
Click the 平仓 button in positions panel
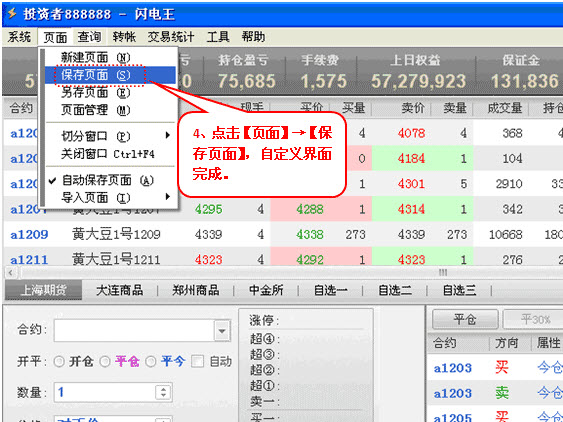click(465, 319)
